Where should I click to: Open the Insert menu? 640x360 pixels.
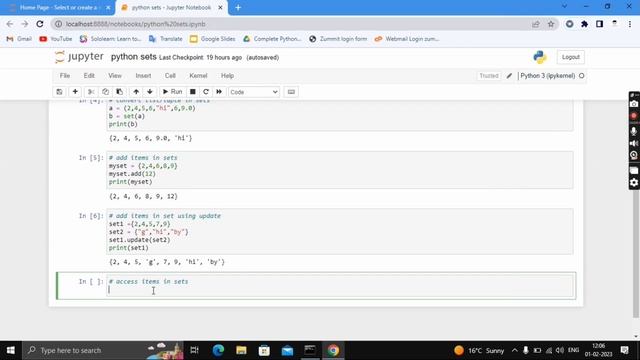pos(143,76)
